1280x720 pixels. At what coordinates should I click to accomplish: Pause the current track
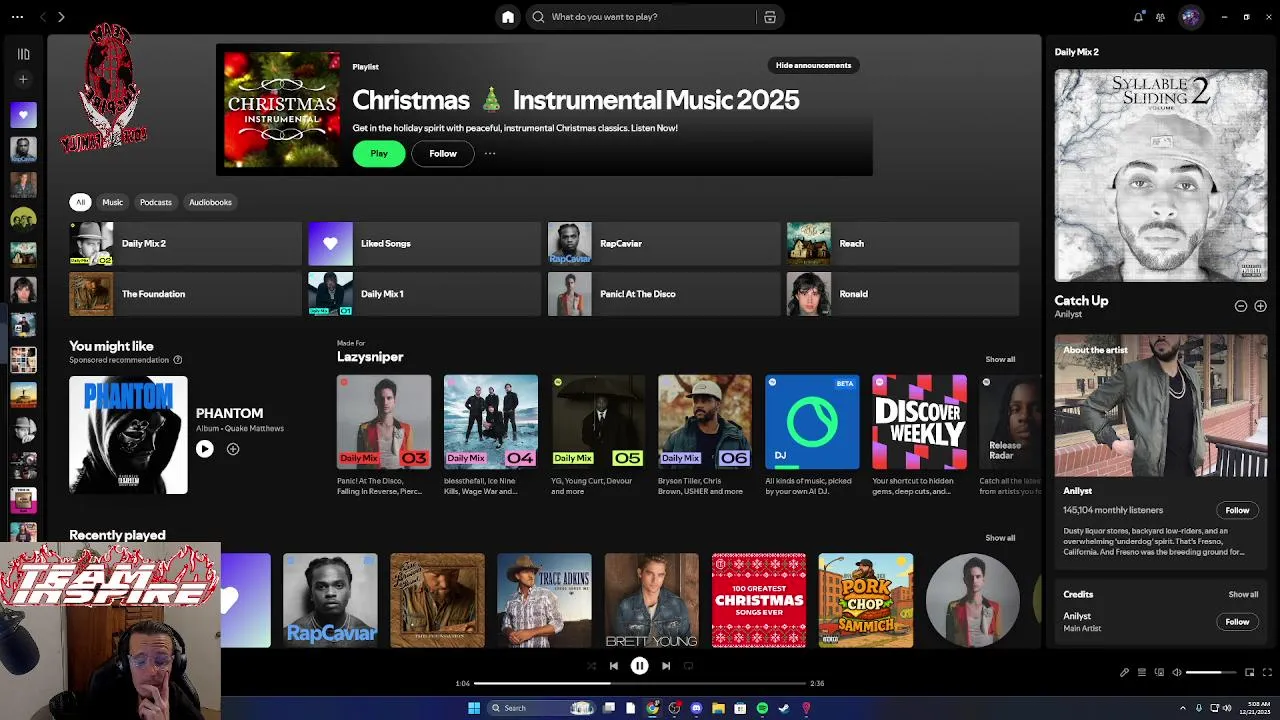click(640, 666)
